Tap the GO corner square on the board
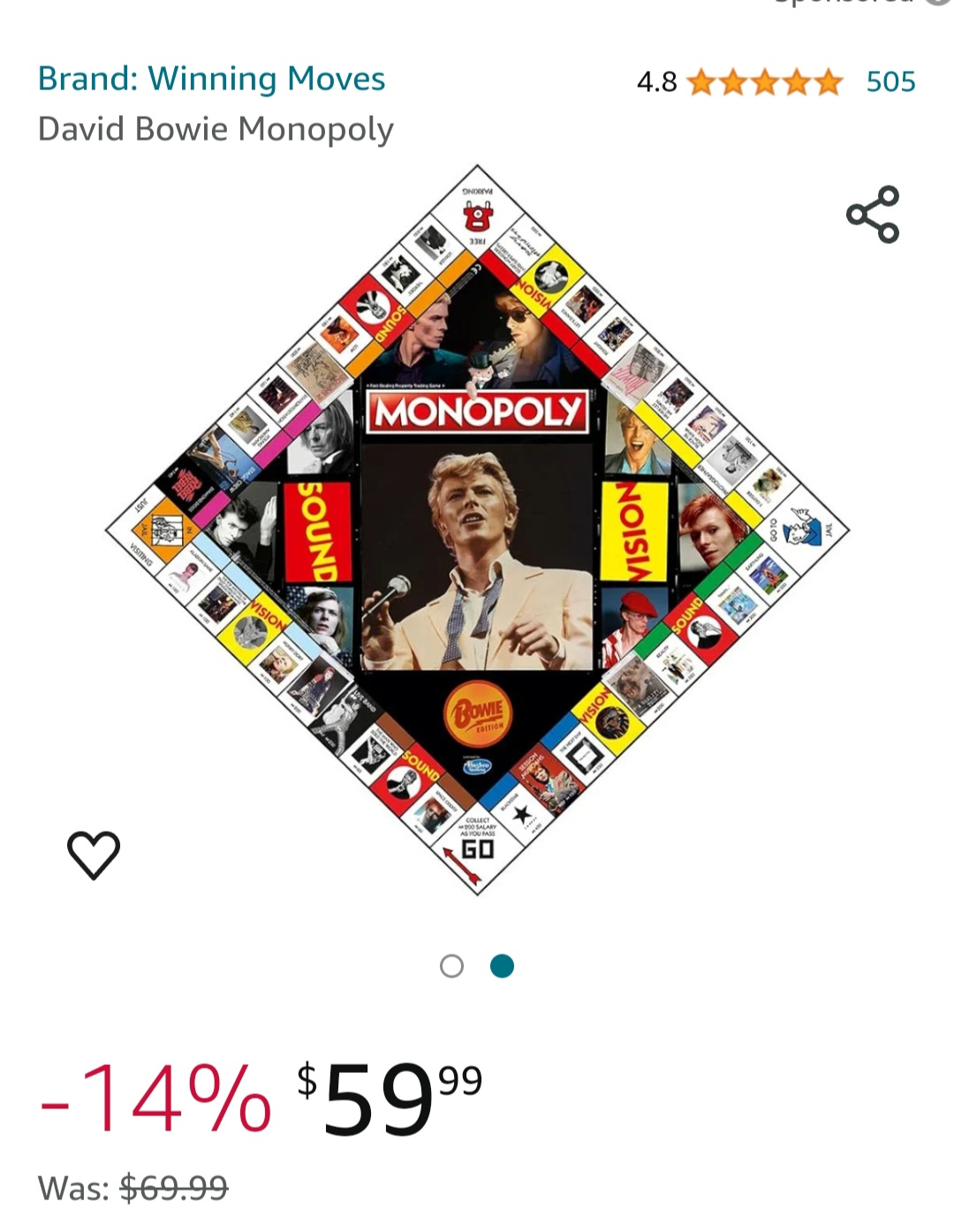Screen dimensions: 954x1232 (x=477, y=848)
